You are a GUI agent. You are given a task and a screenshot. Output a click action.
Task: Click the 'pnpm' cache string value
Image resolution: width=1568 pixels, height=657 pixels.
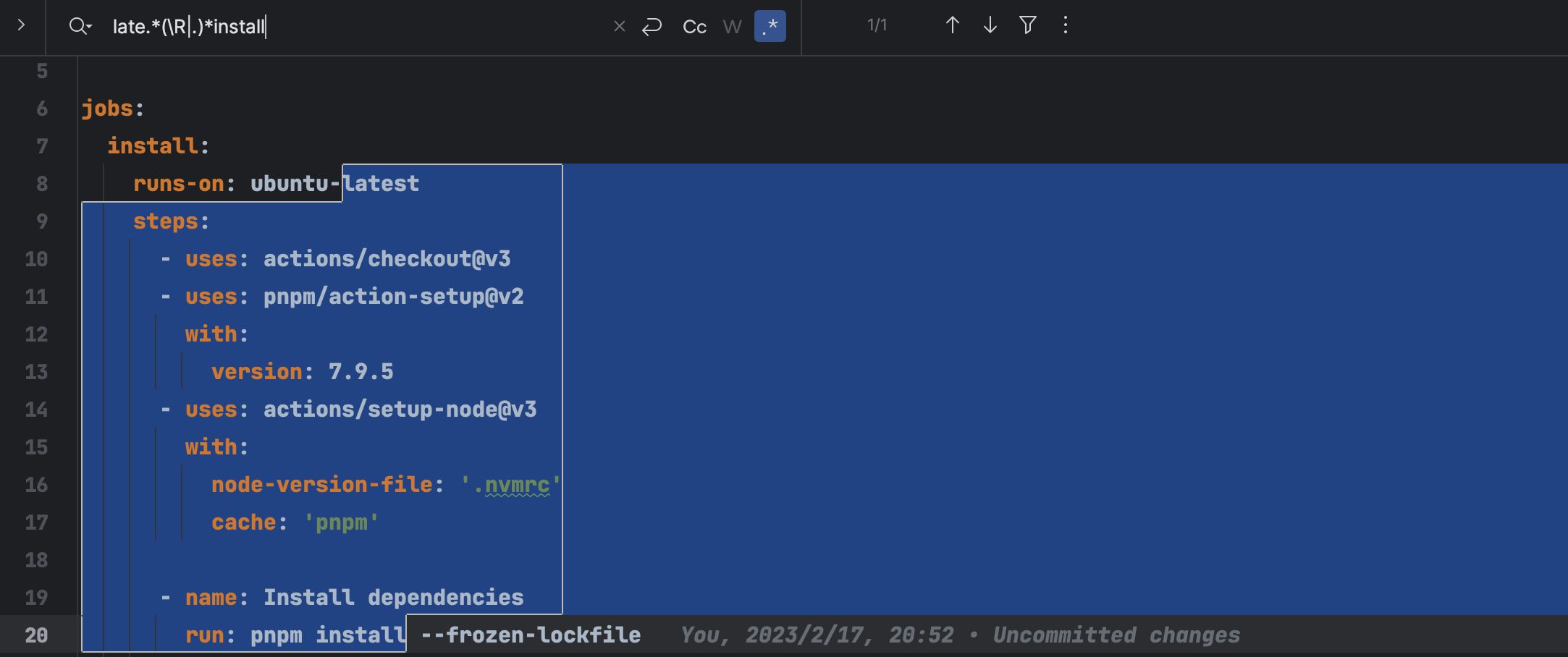[x=342, y=522]
